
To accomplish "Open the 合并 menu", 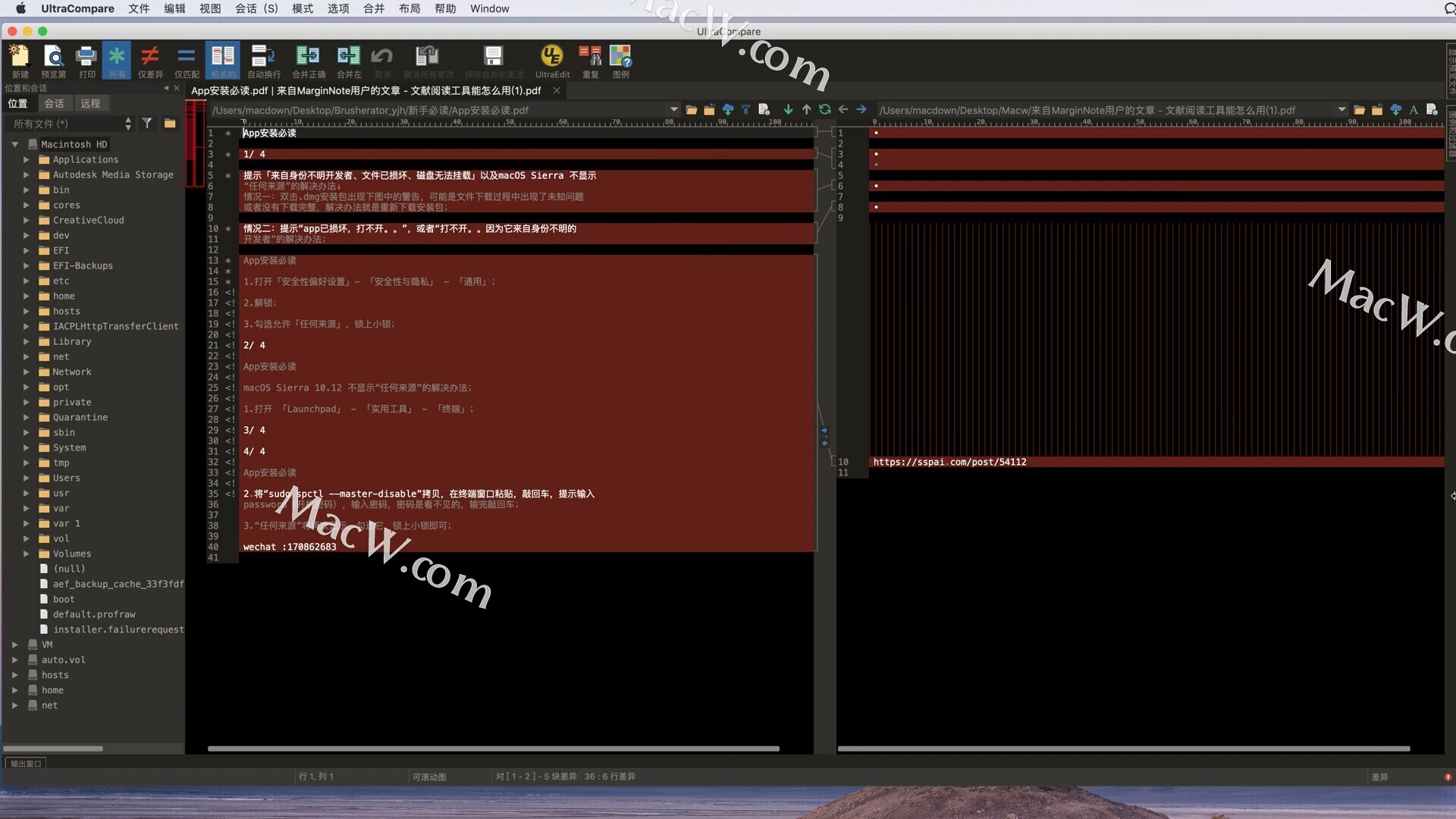I will click(x=374, y=8).
